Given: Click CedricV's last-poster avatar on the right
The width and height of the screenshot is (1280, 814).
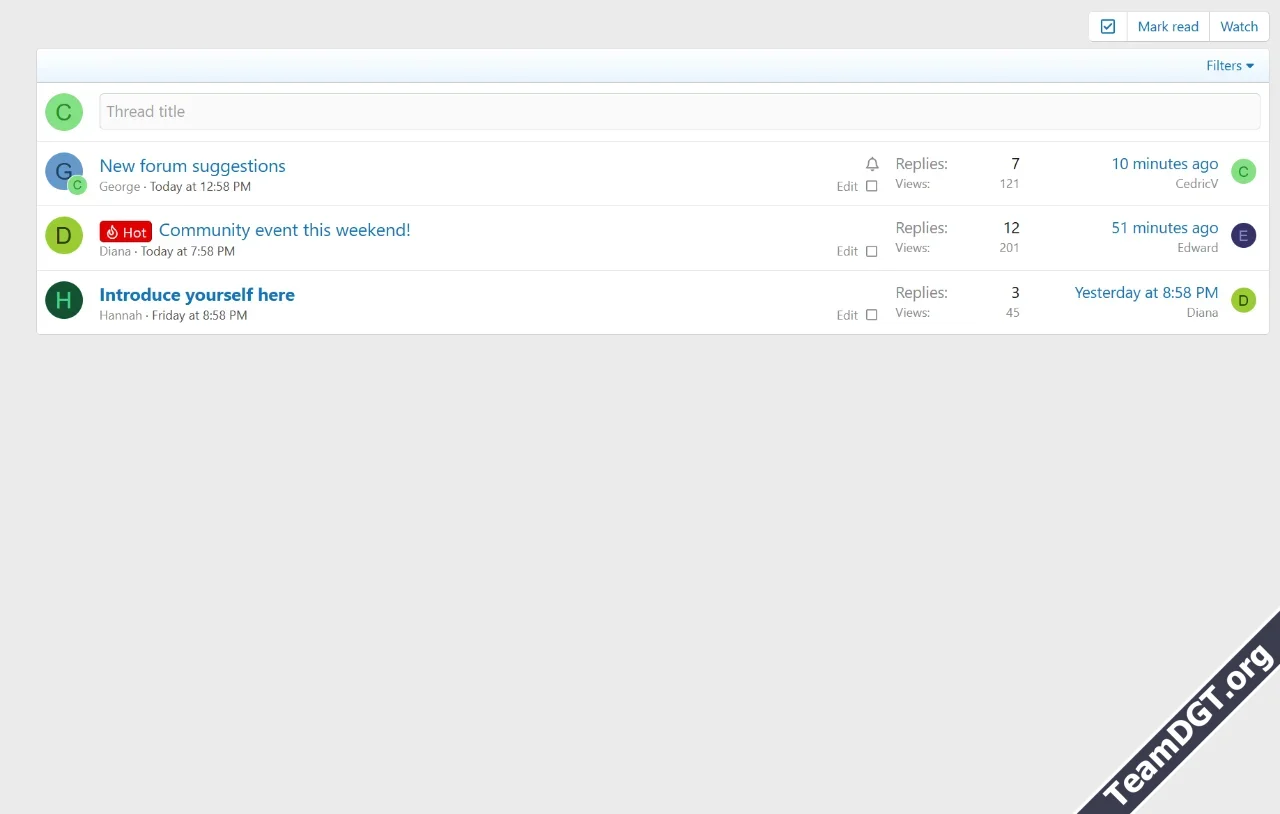Looking at the screenshot, I should 1243,172.
